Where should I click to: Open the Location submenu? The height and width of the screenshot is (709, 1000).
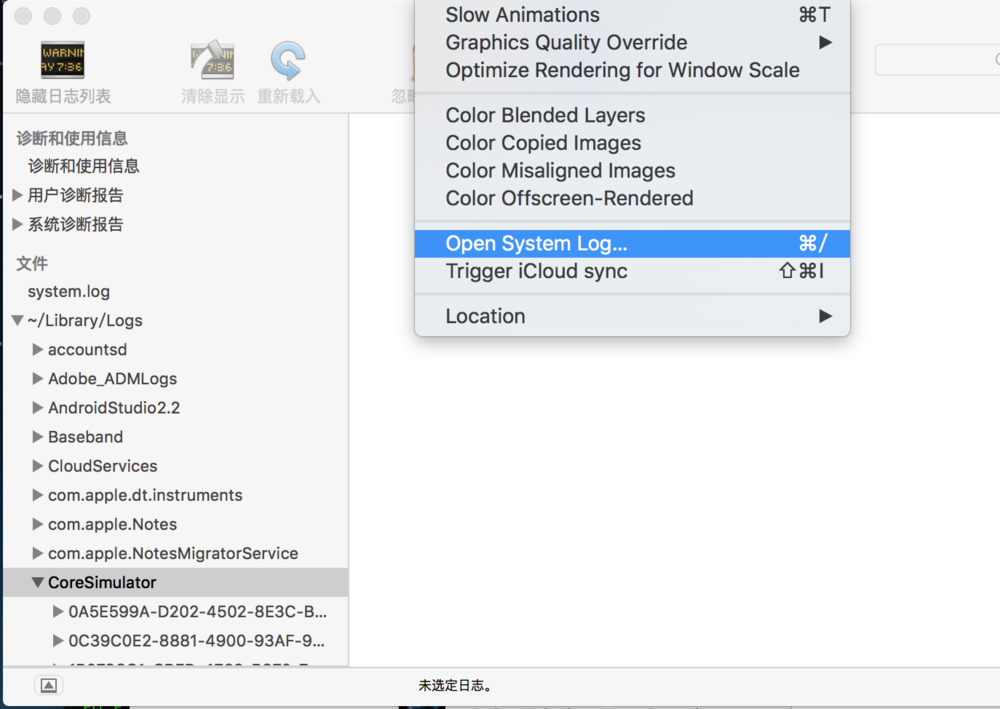pos(632,316)
